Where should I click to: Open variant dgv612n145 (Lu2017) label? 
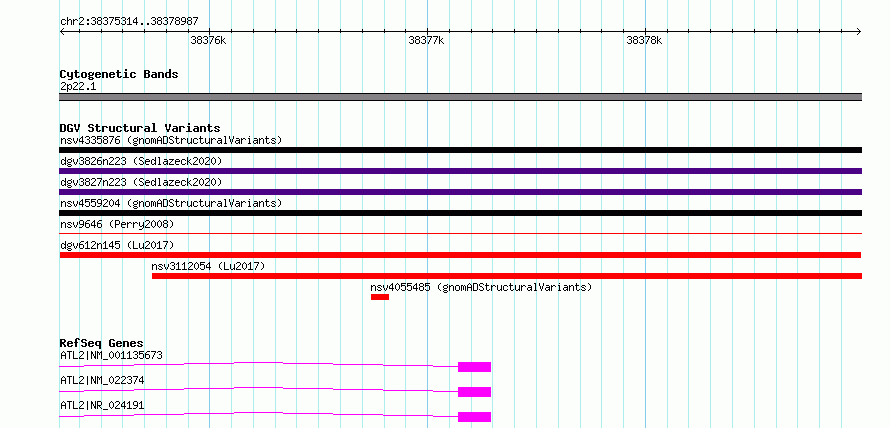coord(117,245)
